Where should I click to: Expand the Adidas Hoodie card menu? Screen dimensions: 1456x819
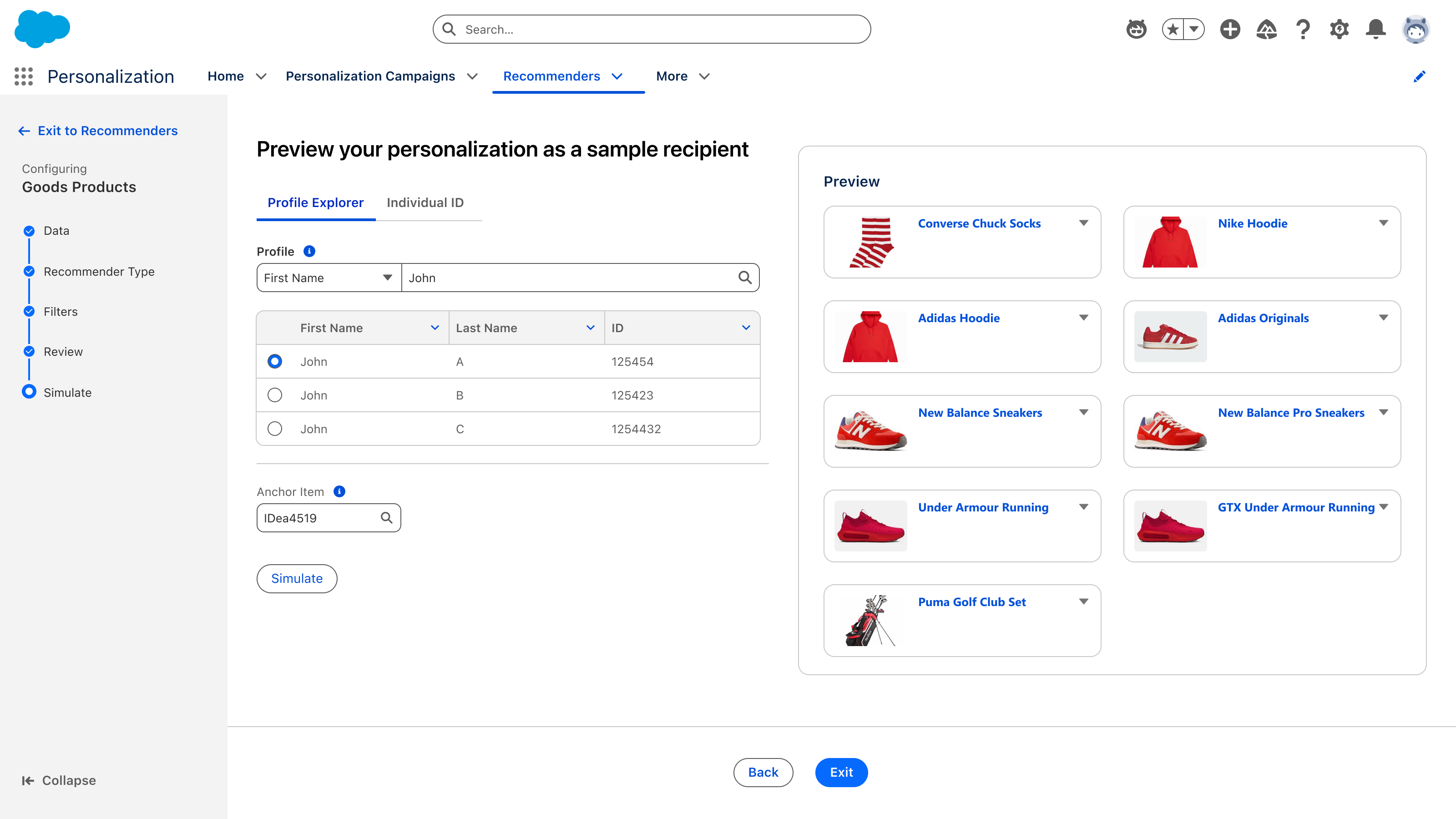tap(1083, 318)
